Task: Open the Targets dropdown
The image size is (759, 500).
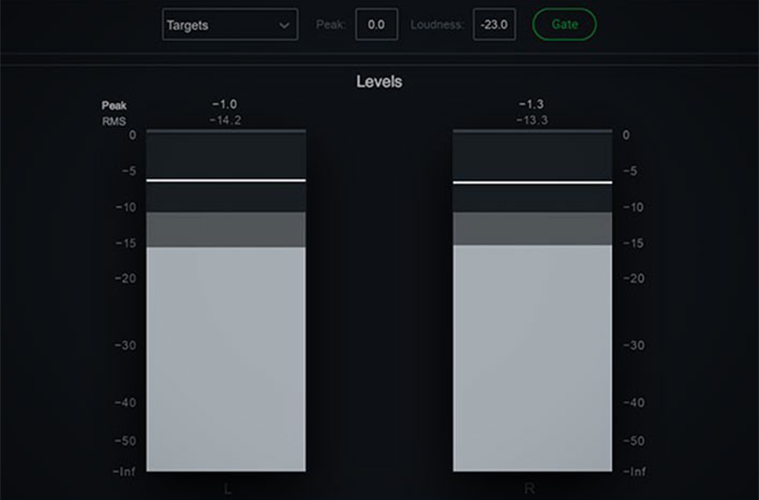Action: point(230,25)
